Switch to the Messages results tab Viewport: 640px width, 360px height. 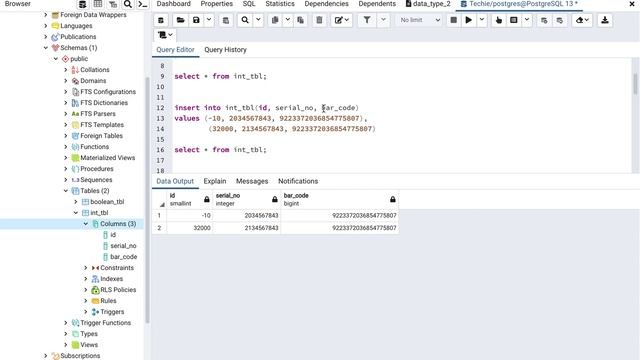252,181
